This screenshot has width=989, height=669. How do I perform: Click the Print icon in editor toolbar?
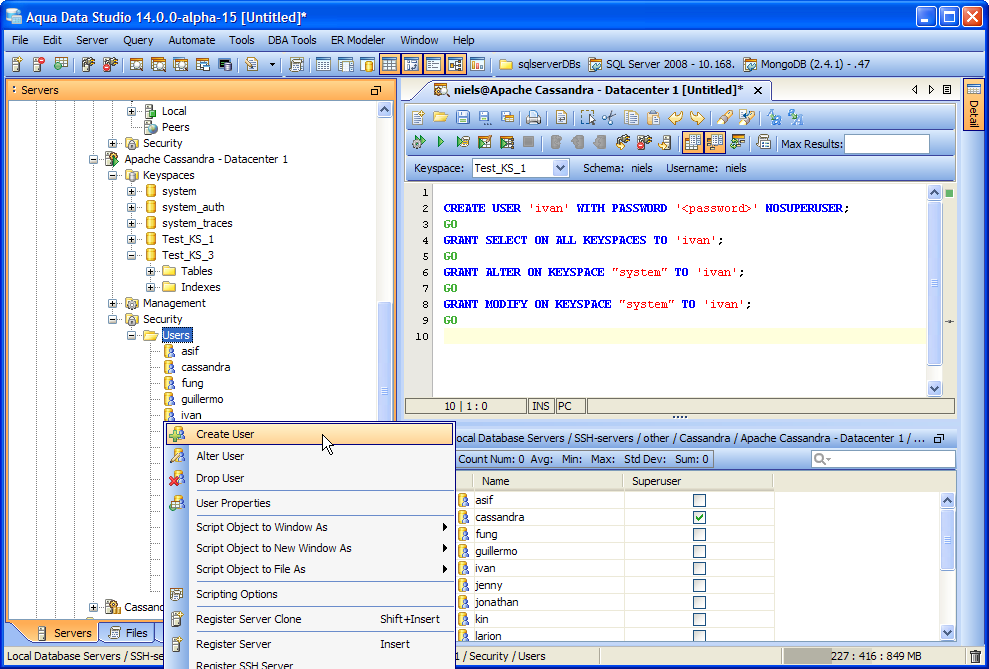click(534, 118)
